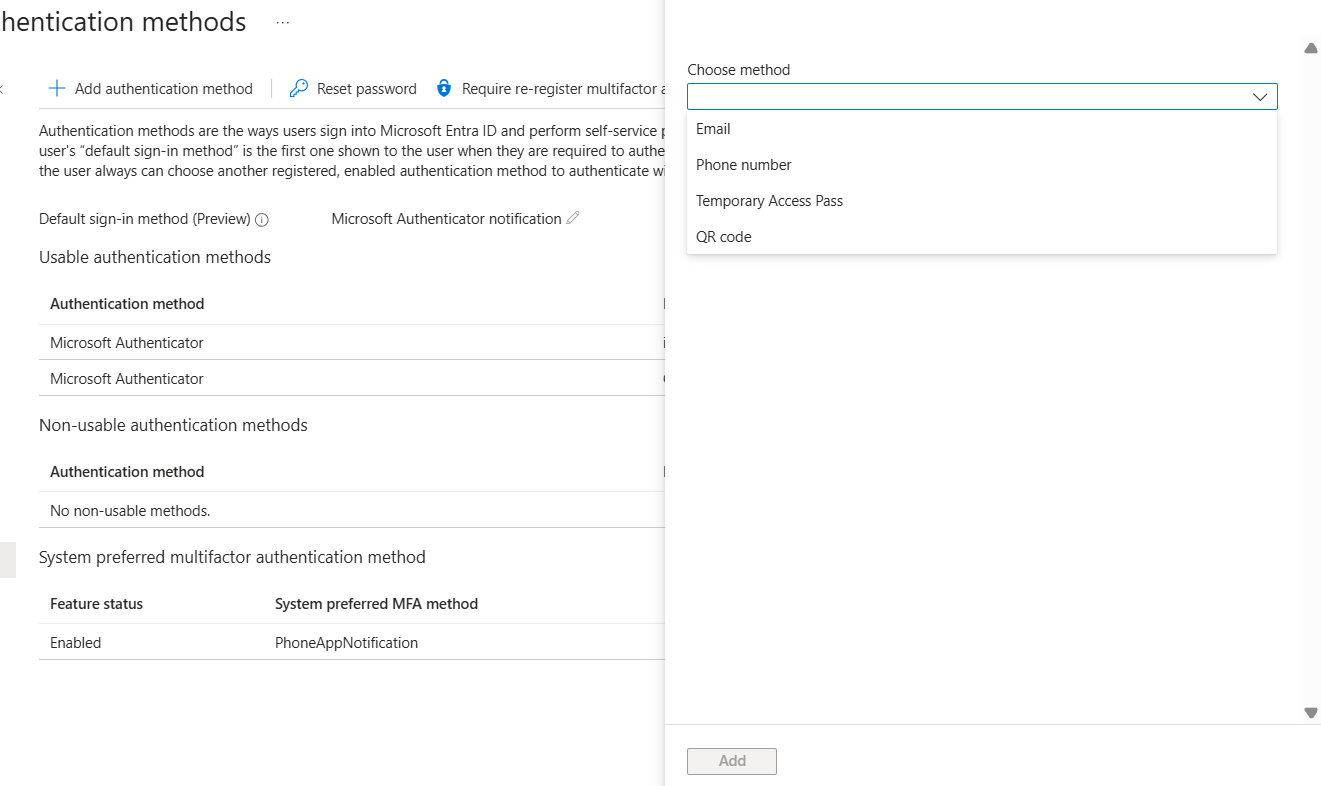The image size is (1321, 786).
Task: Select Email from the method list
Action: 713,129
